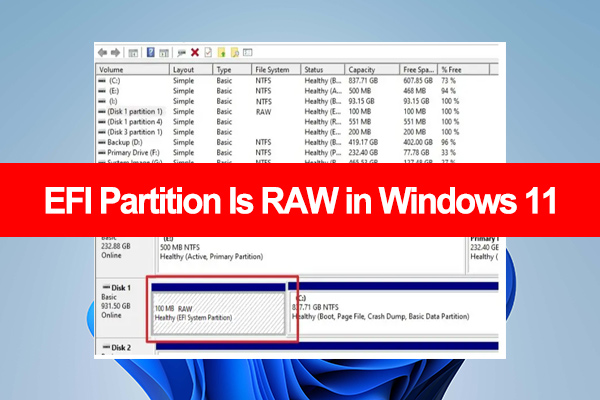Sort by the % Free column header

pos(463,70)
